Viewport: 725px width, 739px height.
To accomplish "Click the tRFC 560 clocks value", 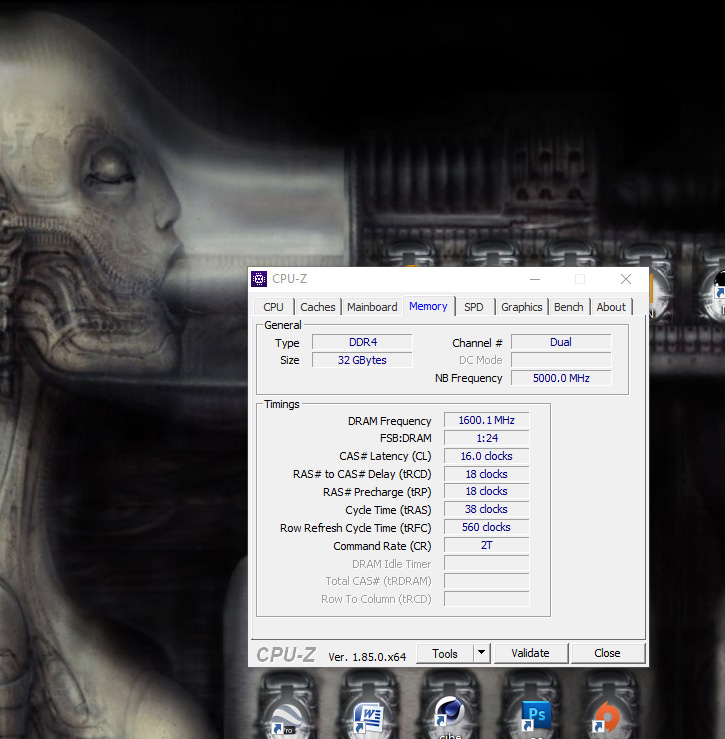I will click(x=486, y=527).
